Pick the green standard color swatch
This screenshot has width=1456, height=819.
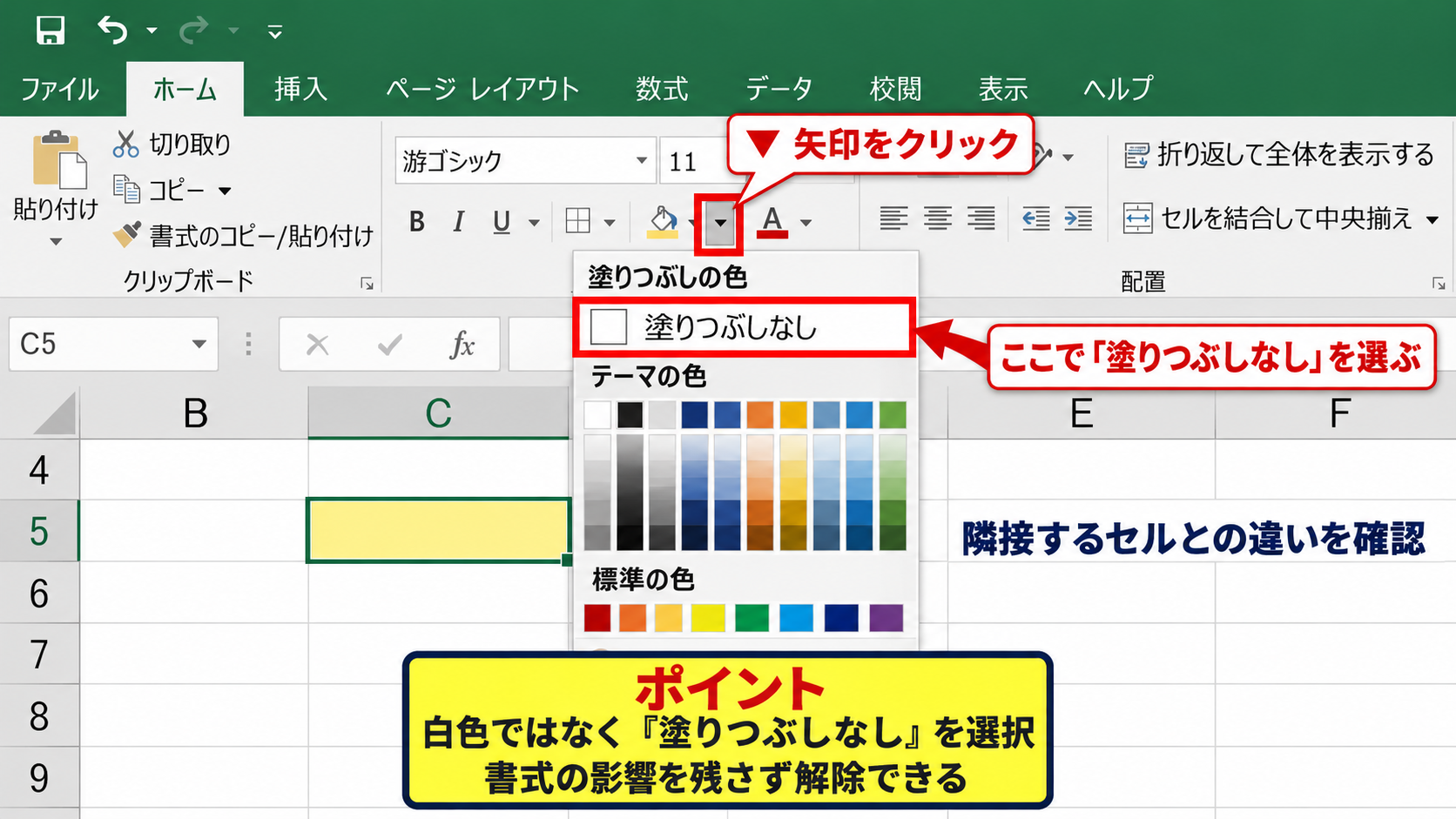click(x=752, y=618)
